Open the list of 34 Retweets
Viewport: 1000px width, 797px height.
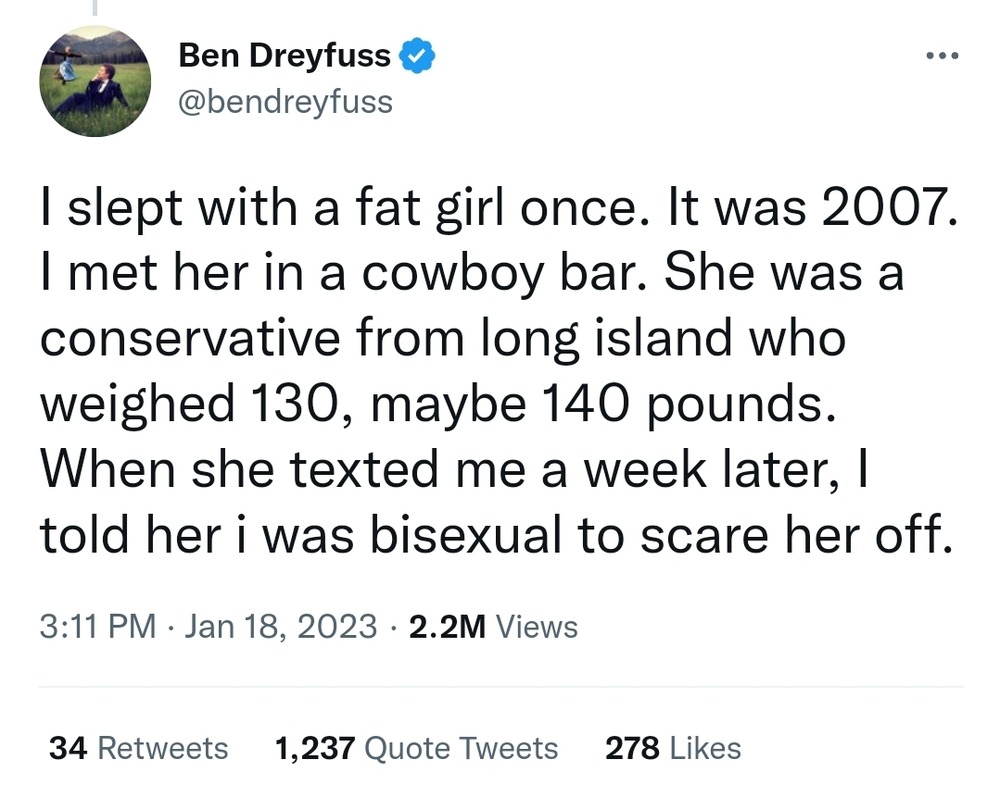[x=139, y=748]
